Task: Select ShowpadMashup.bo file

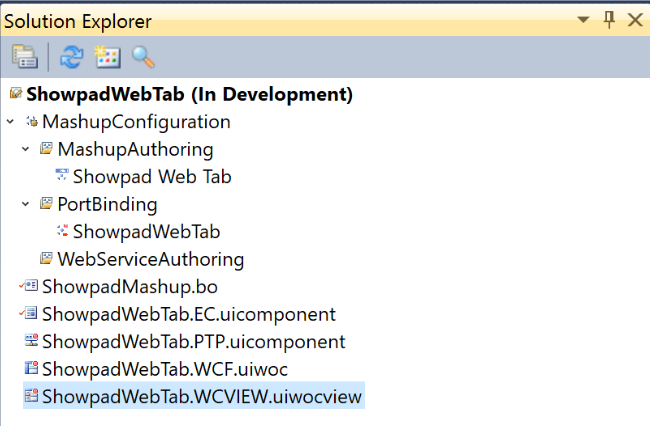Action: coord(123,287)
